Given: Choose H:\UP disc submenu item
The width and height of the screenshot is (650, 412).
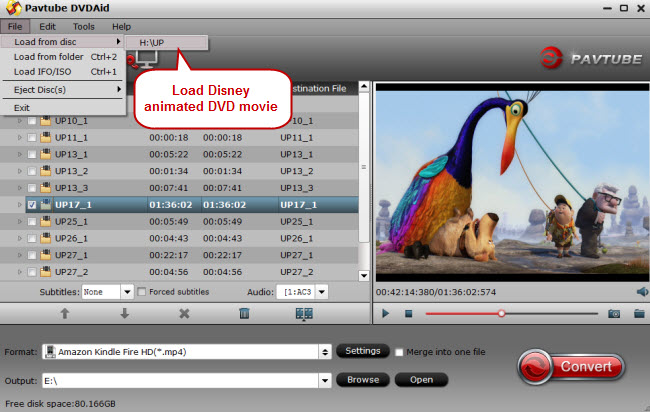Looking at the screenshot, I should [x=167, y=43].
